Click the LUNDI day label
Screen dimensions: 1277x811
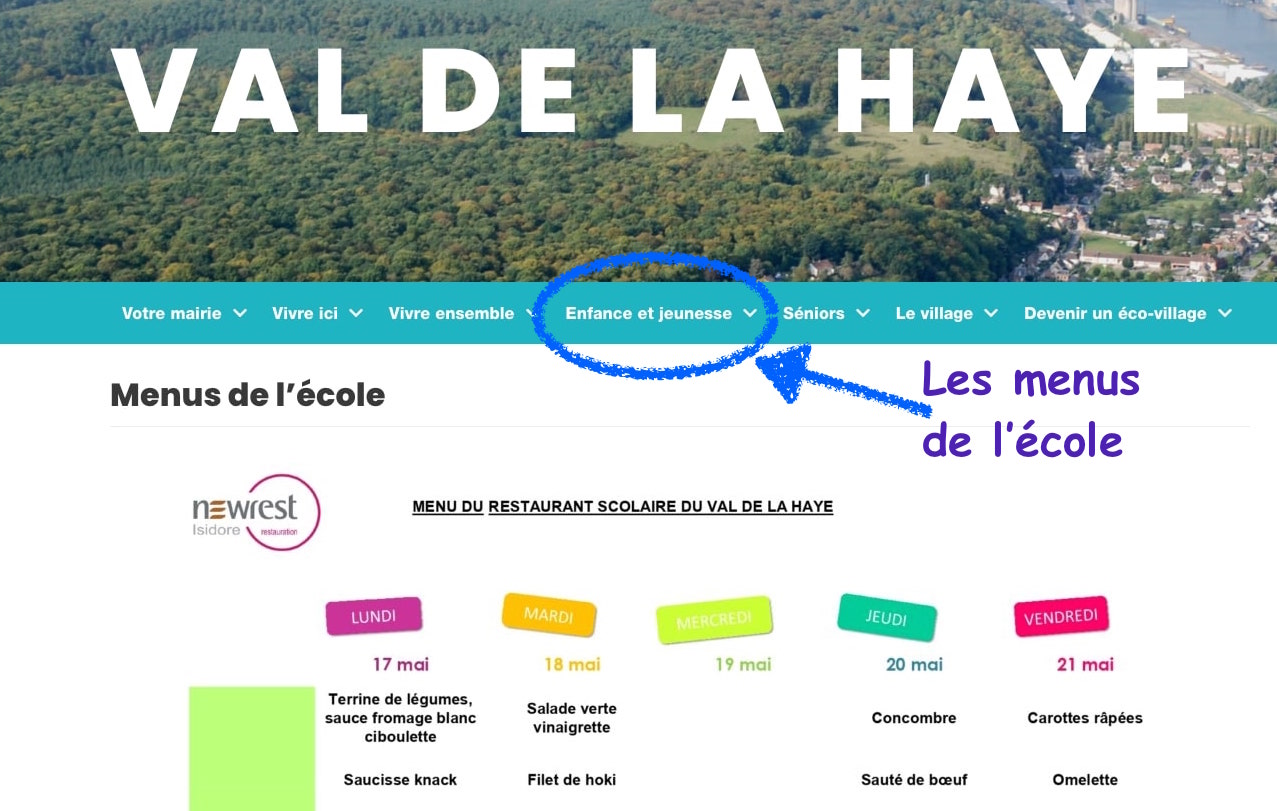(x=374, y=616)
